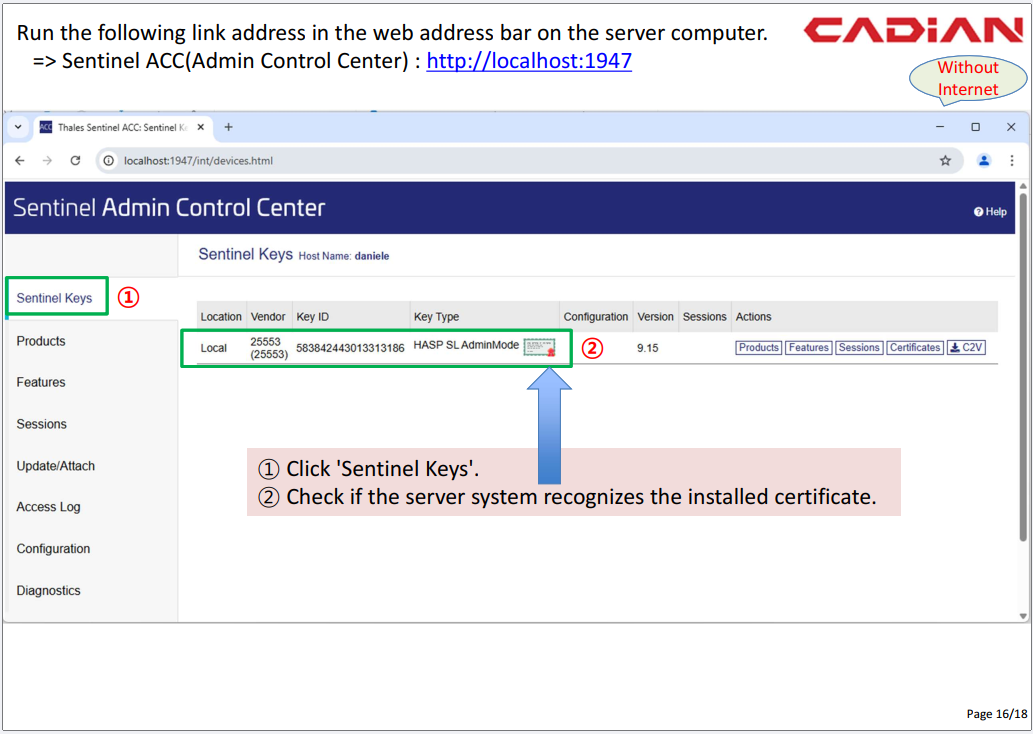
Task: Open the Chrome three-dot menu
Action: click(x=1012, y=160)
